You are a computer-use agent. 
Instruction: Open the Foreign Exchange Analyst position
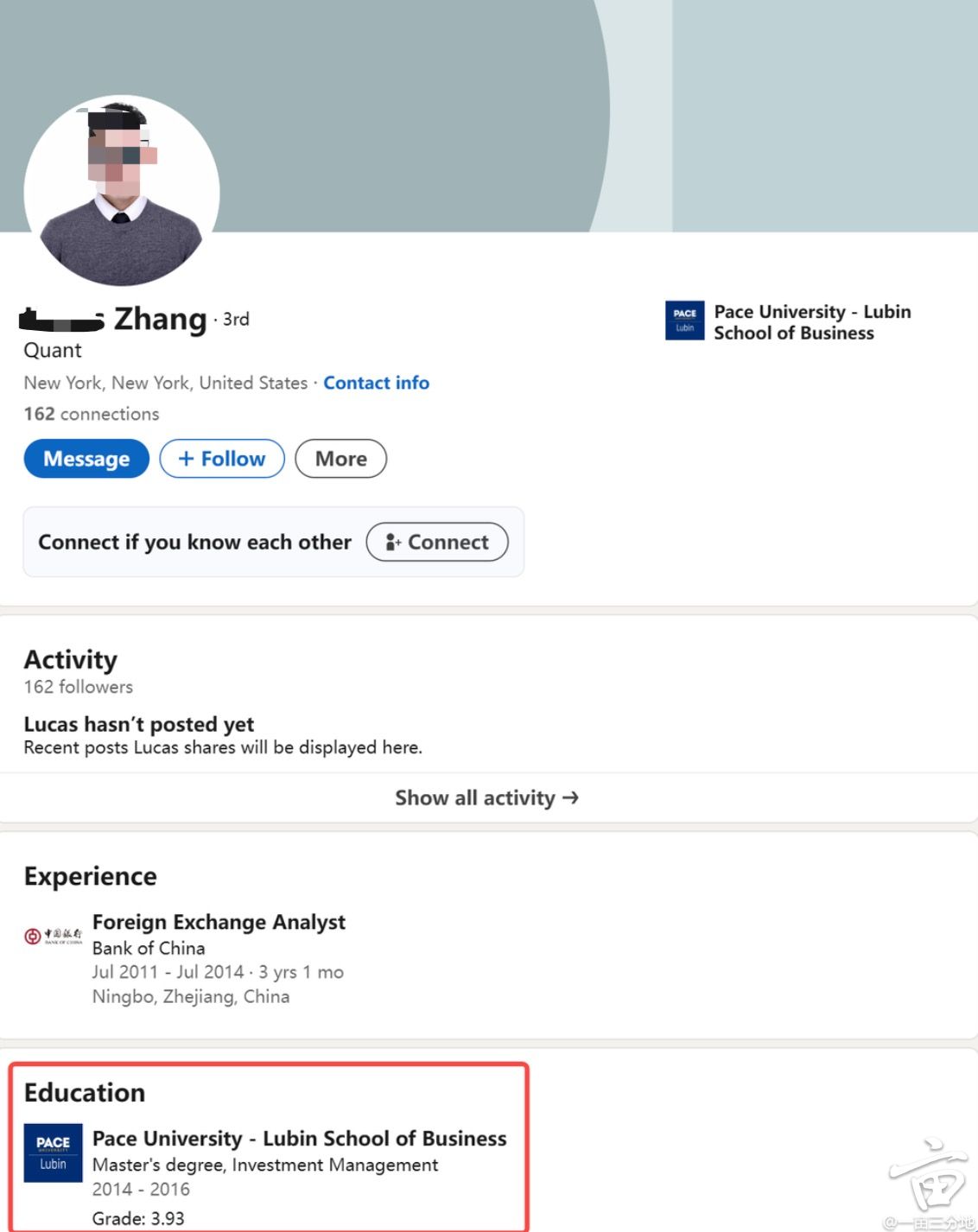pyautogui.click(x=219, y=922)
